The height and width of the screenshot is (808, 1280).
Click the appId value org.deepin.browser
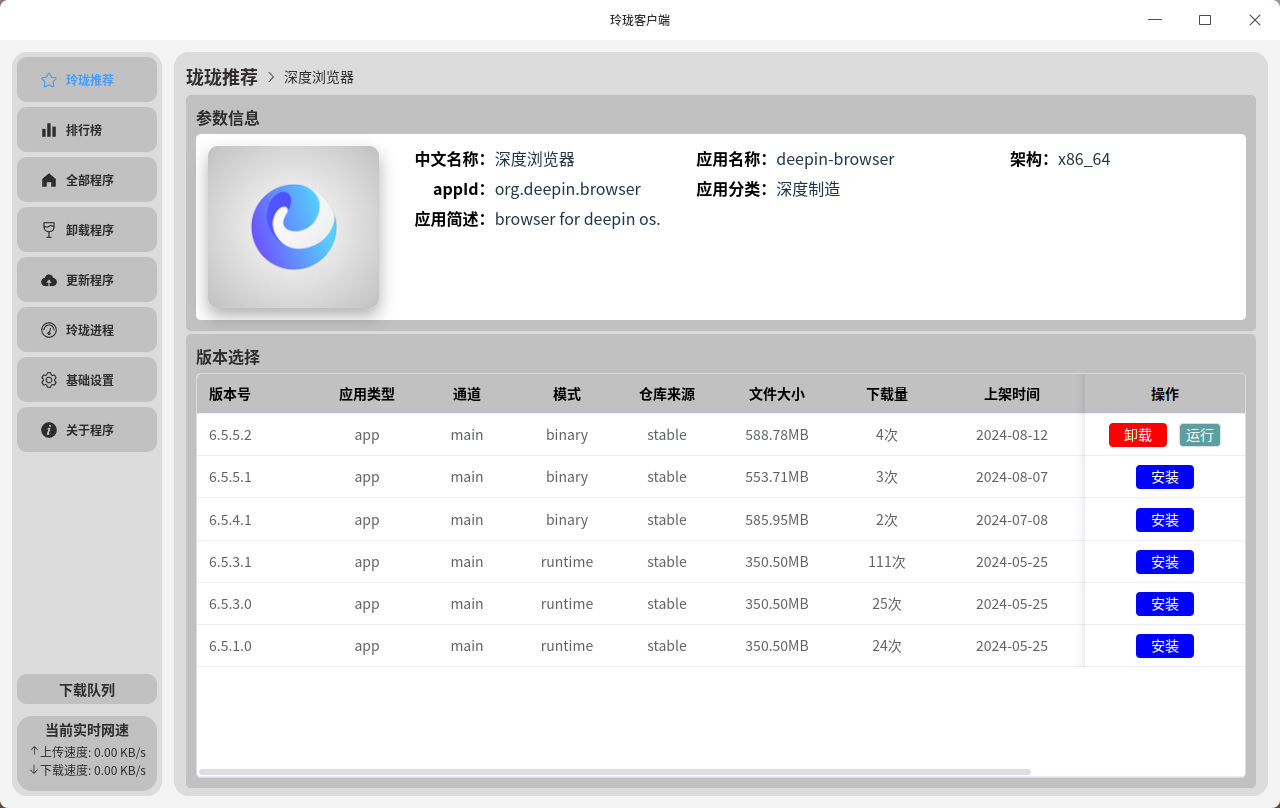pos(568,189)
